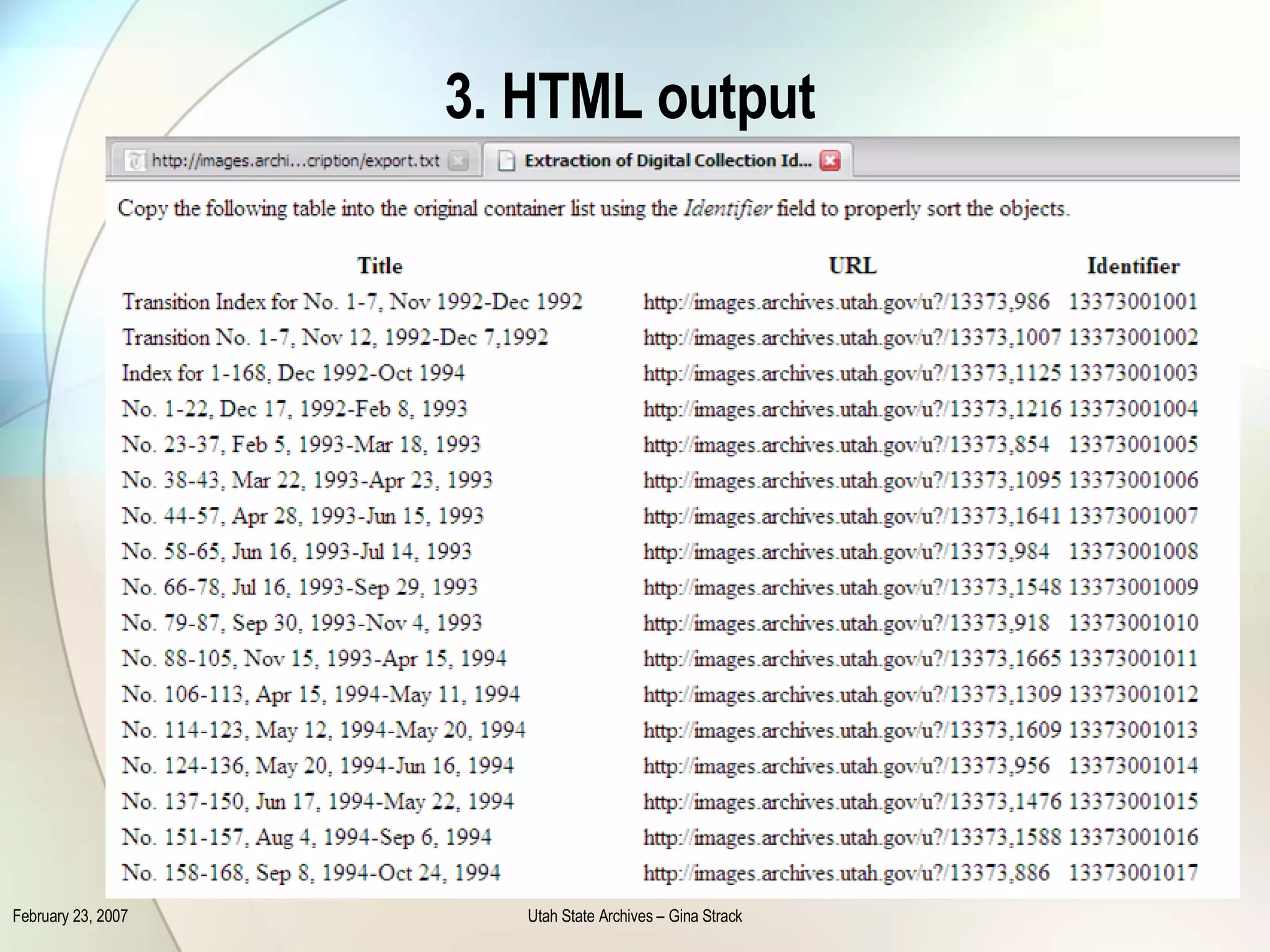The height and width of the screenshot is (952, 1270).
Task: Select title 'No. 151-157, Aug 4, 1994-Sep 6, 1994'
Action: [x=307, y=837]
